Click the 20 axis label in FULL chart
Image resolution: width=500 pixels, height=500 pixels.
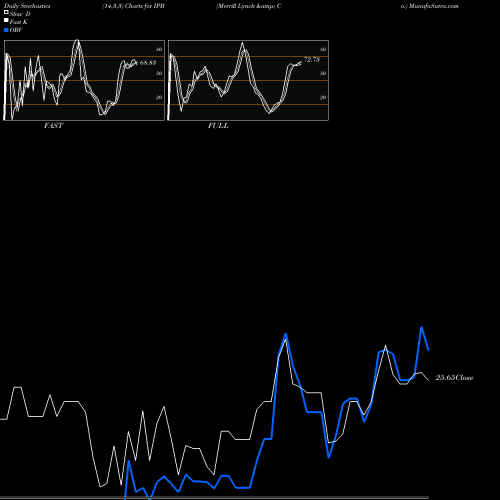click(x=323, y=97)
